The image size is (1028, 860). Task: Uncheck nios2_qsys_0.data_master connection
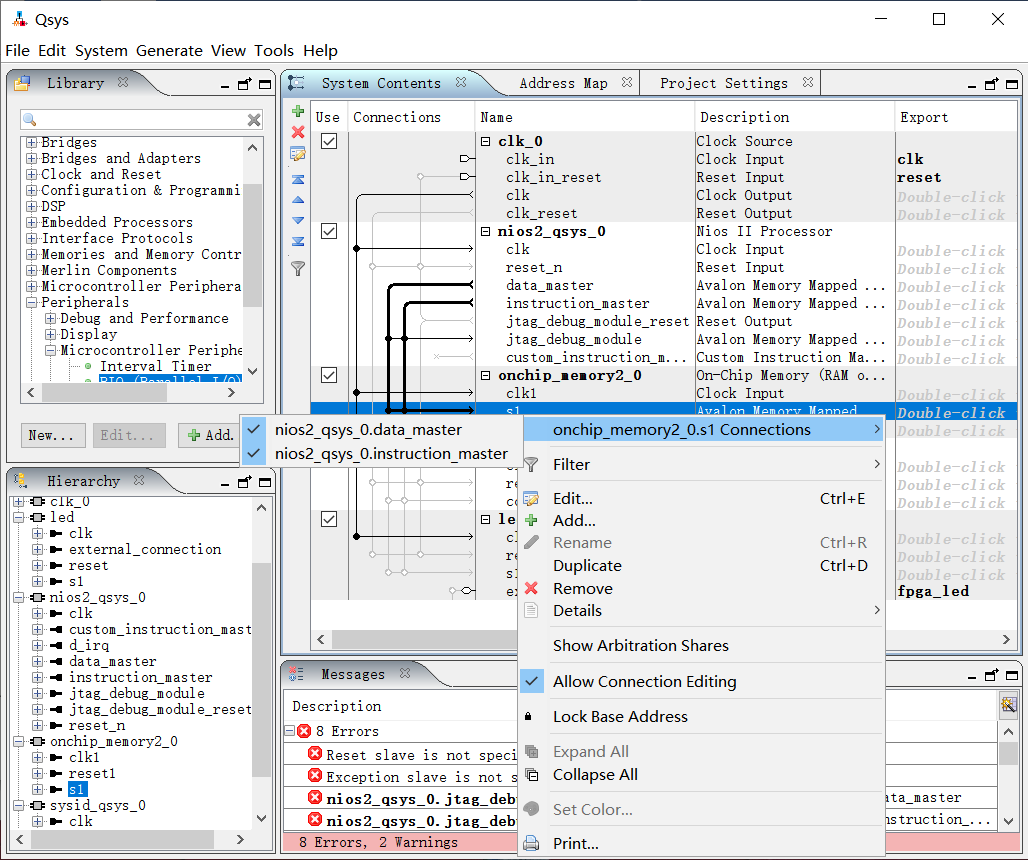[x=368, y=430]
